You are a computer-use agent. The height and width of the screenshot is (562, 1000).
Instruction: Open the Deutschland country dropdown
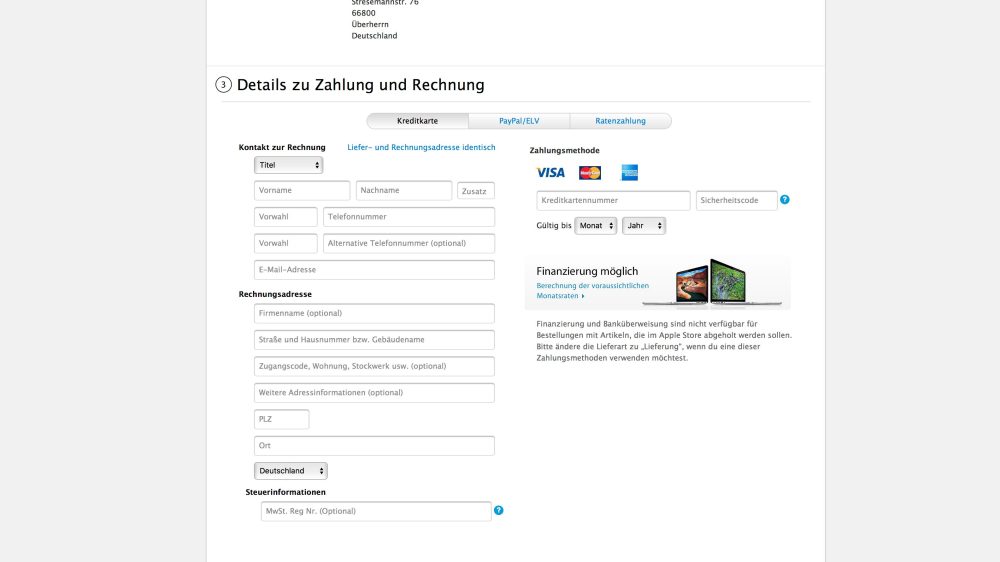tap(290, 471)
